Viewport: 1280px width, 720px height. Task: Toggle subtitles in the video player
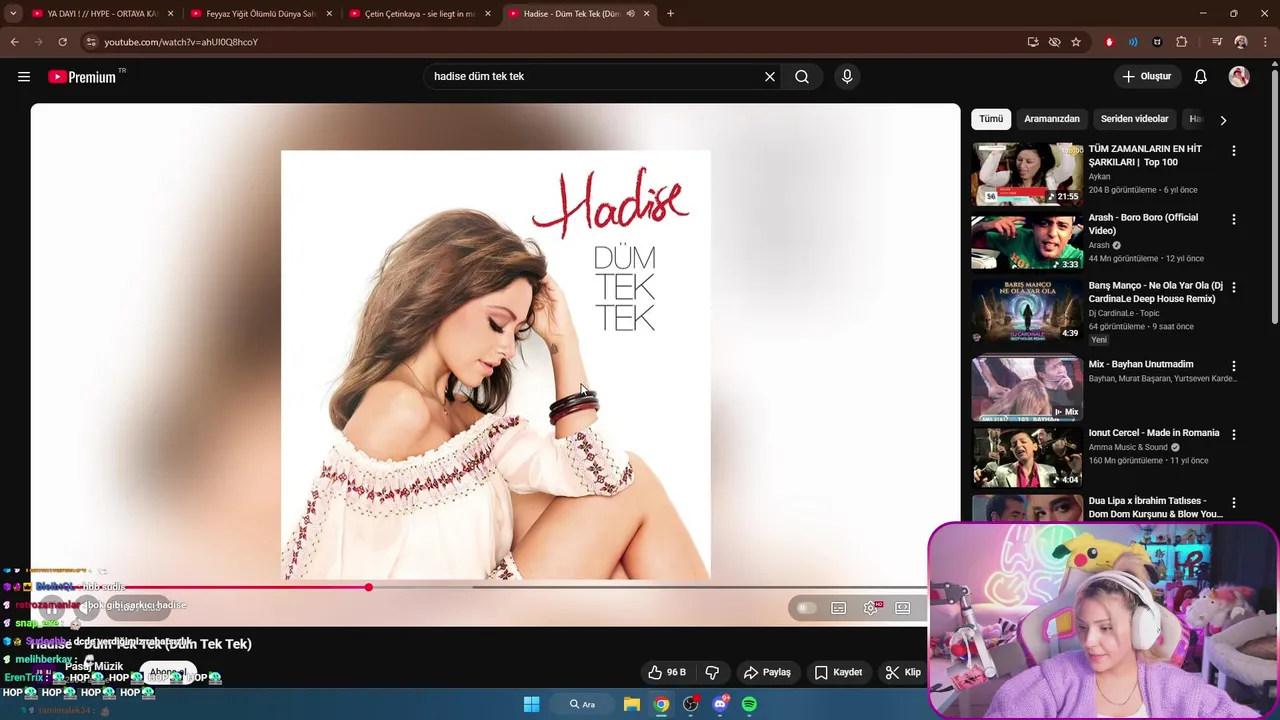pyautogui.click(x=839, y=607)
